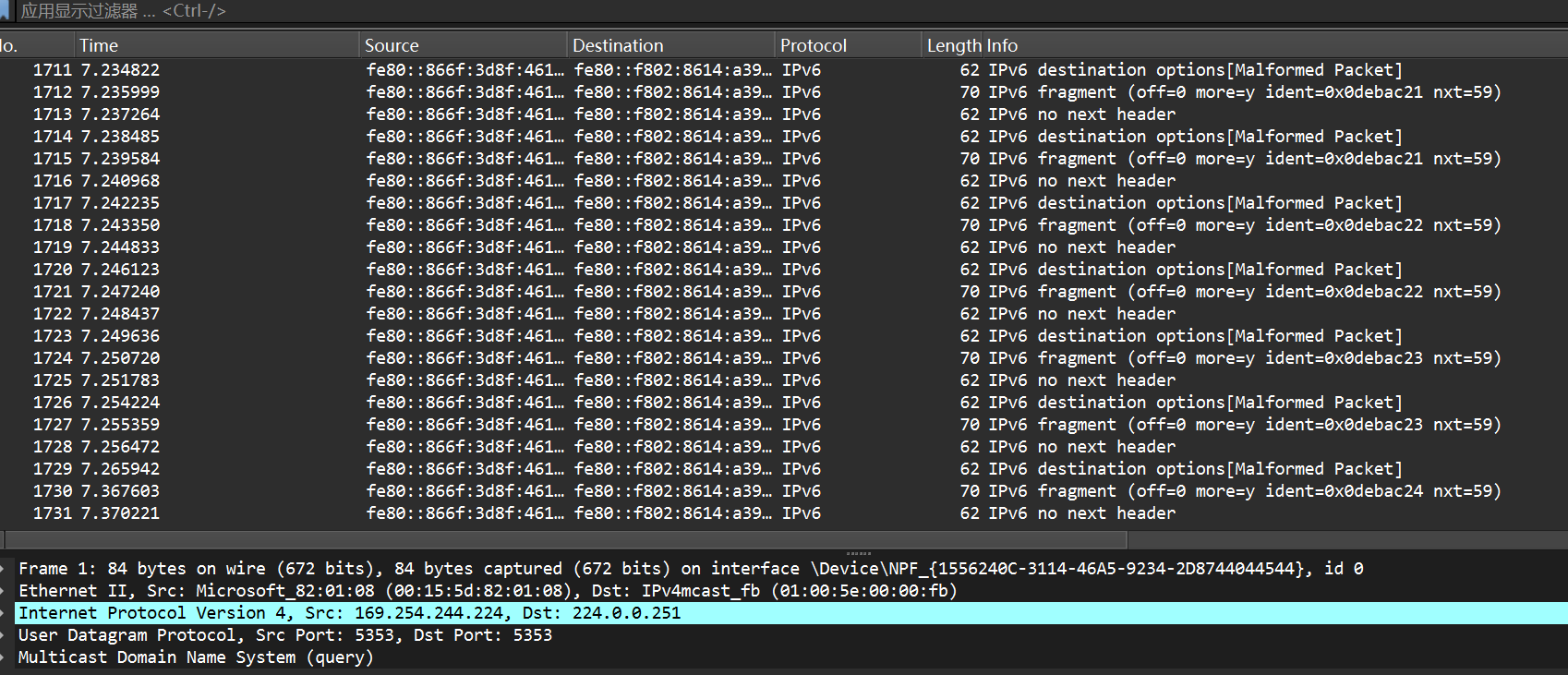Click the Destination column header

coord(618,45)
